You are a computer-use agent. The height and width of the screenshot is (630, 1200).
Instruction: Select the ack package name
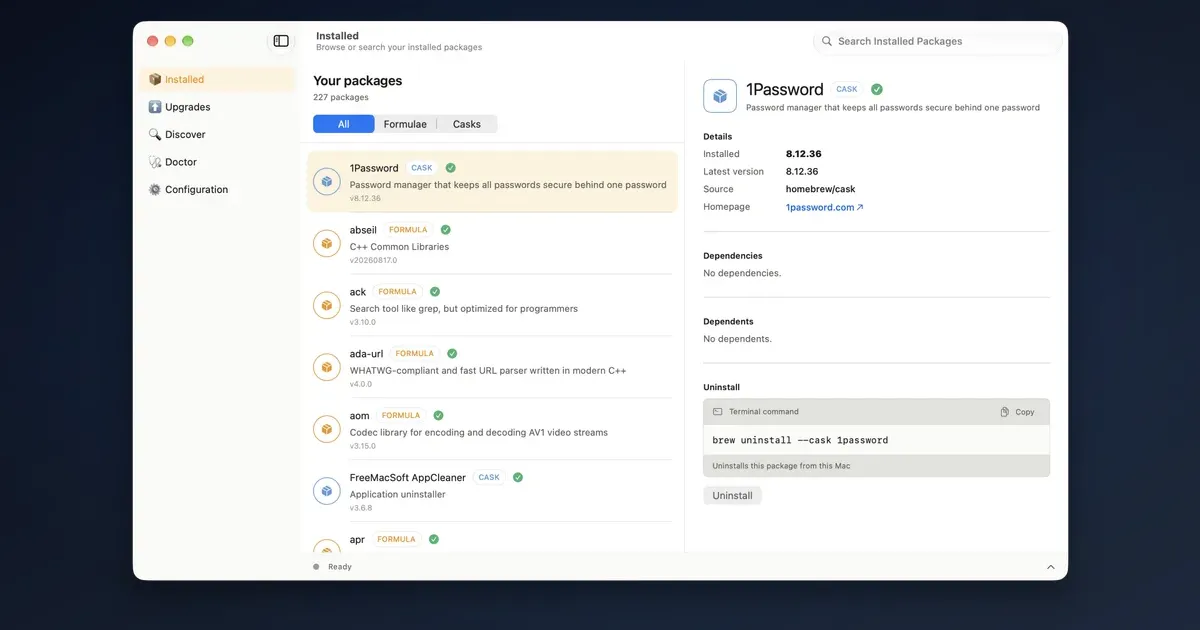point(358,292)
